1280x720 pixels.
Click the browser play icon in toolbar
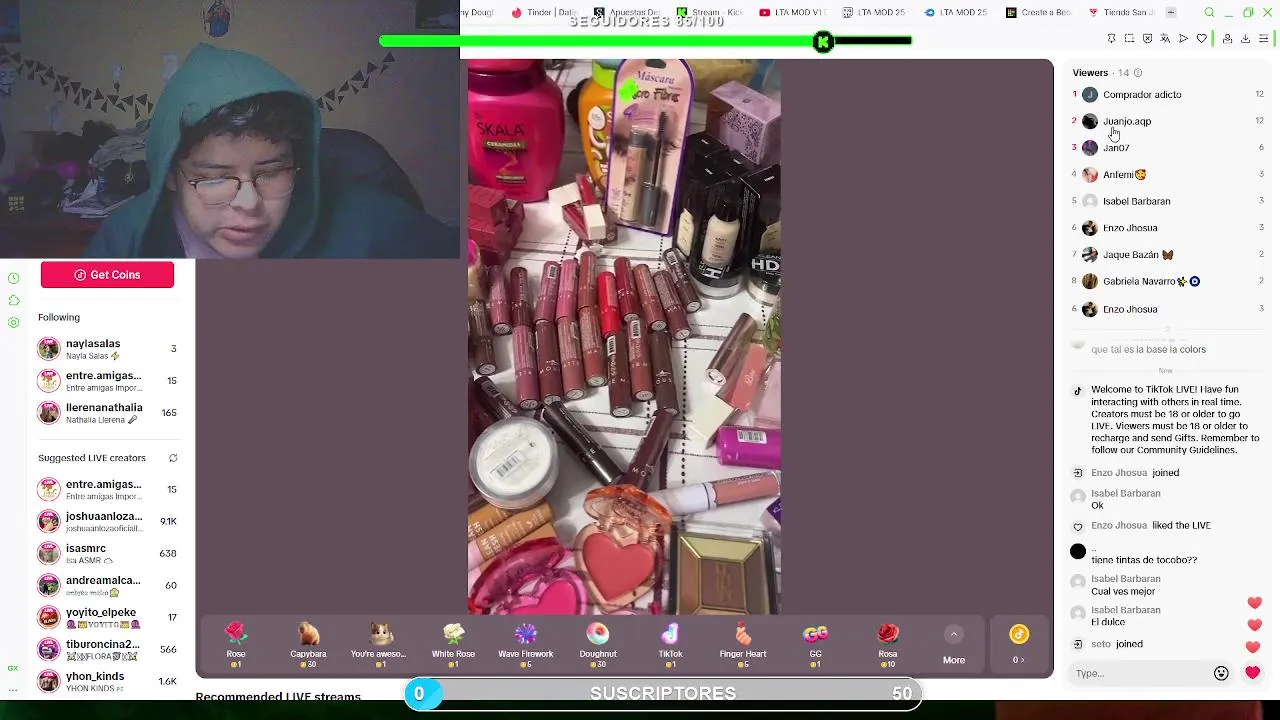tap(1183, 38)
